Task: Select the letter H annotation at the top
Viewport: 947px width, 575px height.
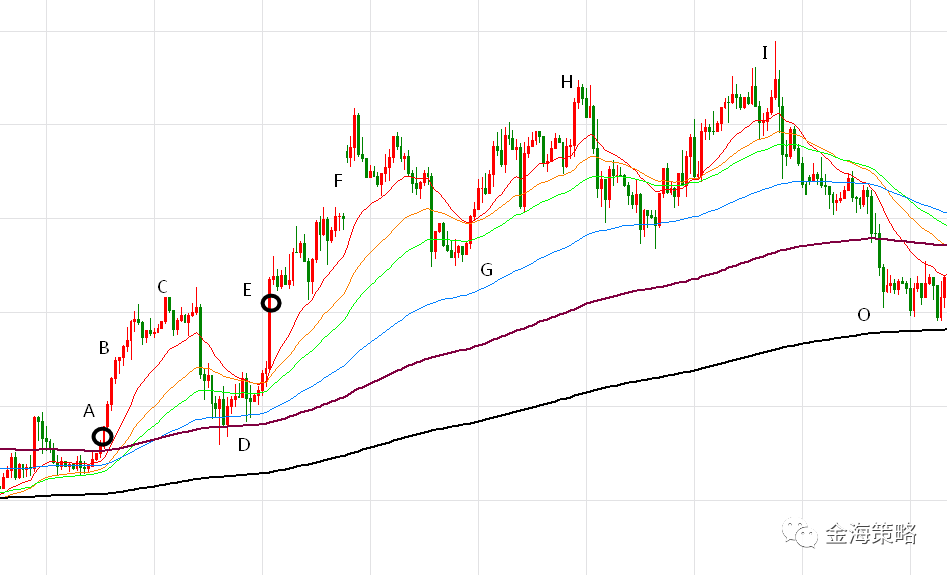Action: coord(567,82)
